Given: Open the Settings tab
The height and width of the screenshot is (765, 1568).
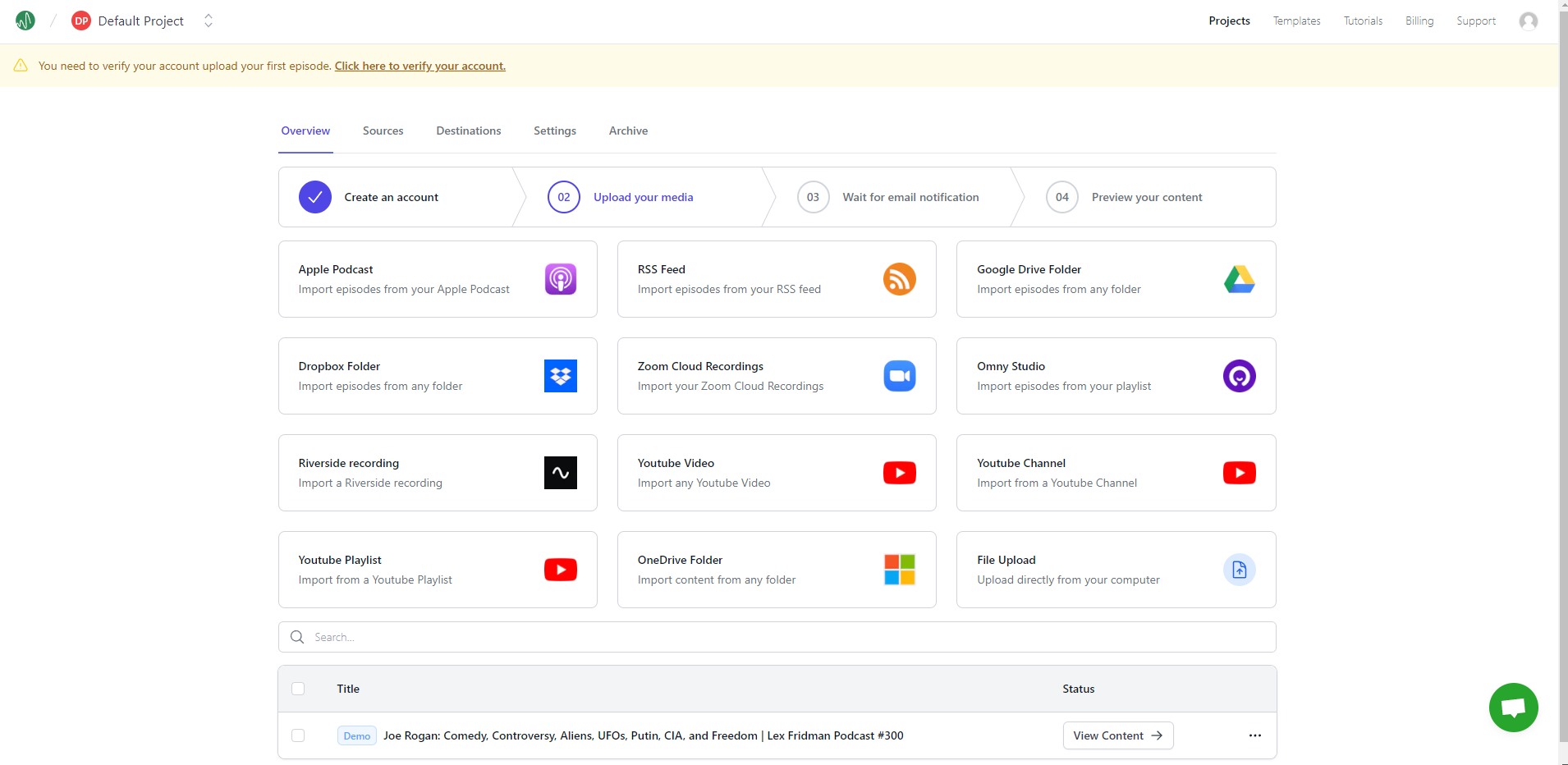Looking at the screenshot, I should coord(555,131).
